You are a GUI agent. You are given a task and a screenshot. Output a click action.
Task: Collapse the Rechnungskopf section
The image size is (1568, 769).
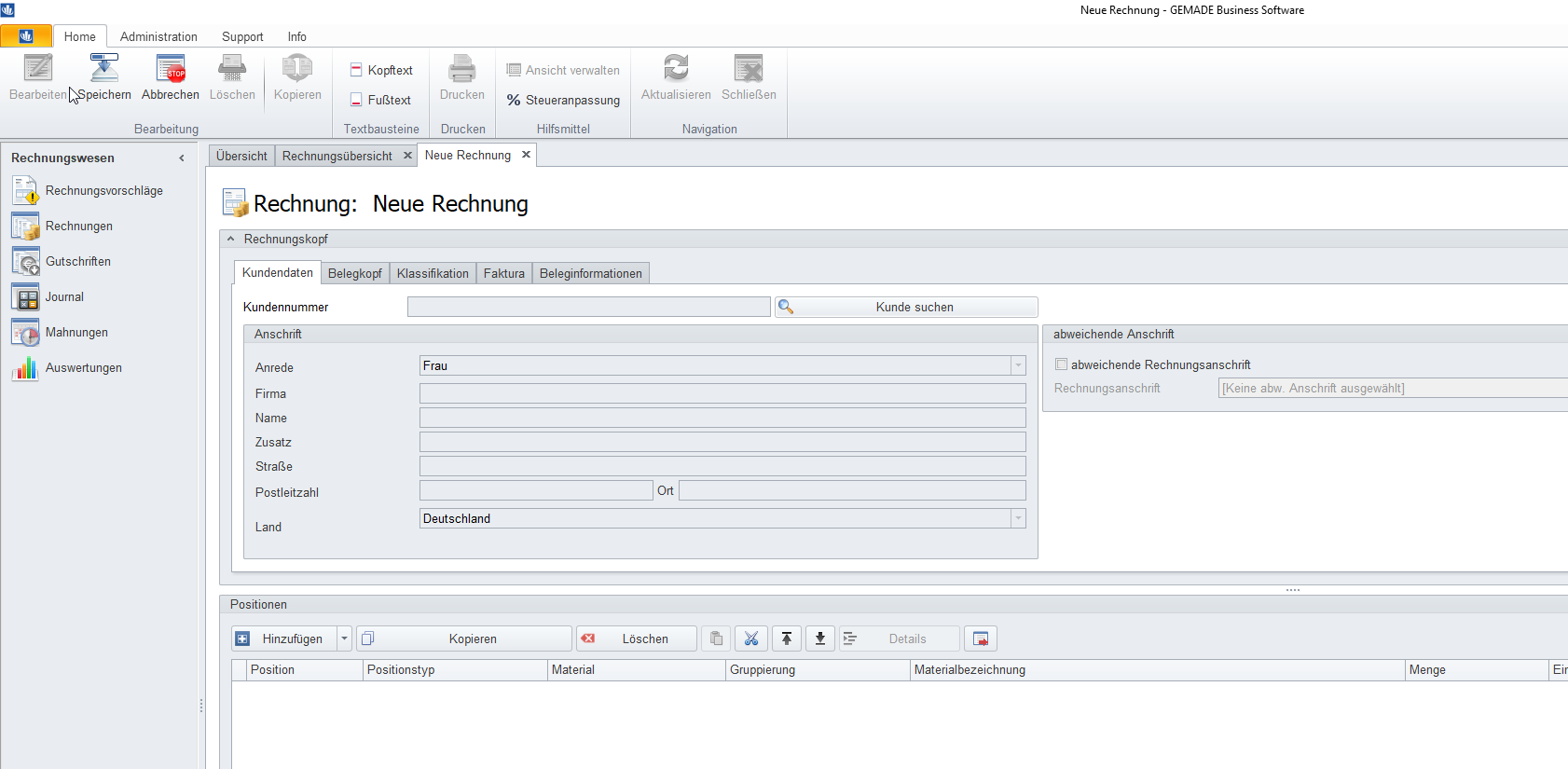coord(231,240)
